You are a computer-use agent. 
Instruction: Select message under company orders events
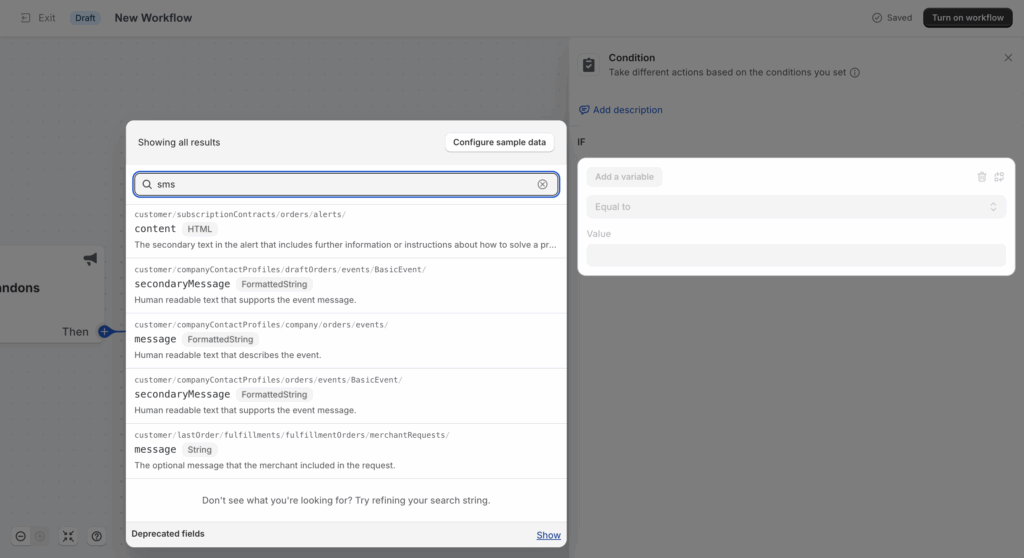(346, 341)
